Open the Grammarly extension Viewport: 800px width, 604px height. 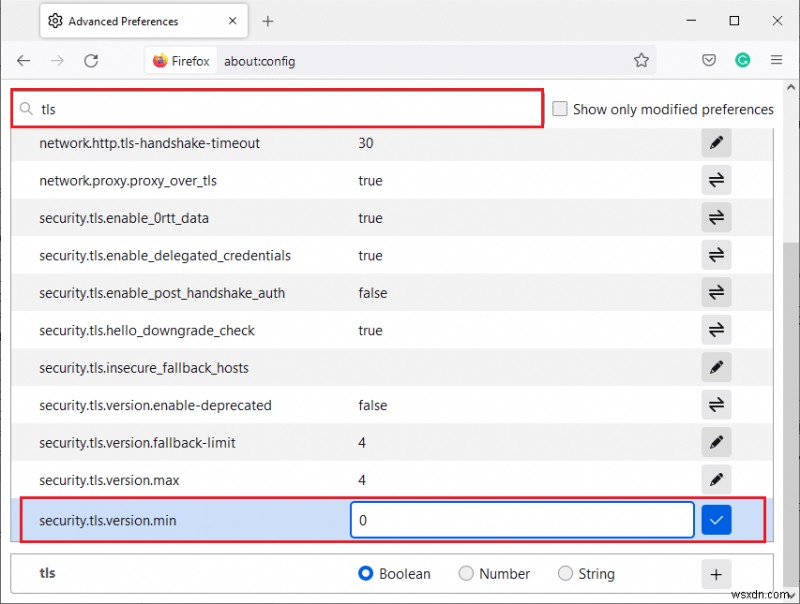point(743,60)
